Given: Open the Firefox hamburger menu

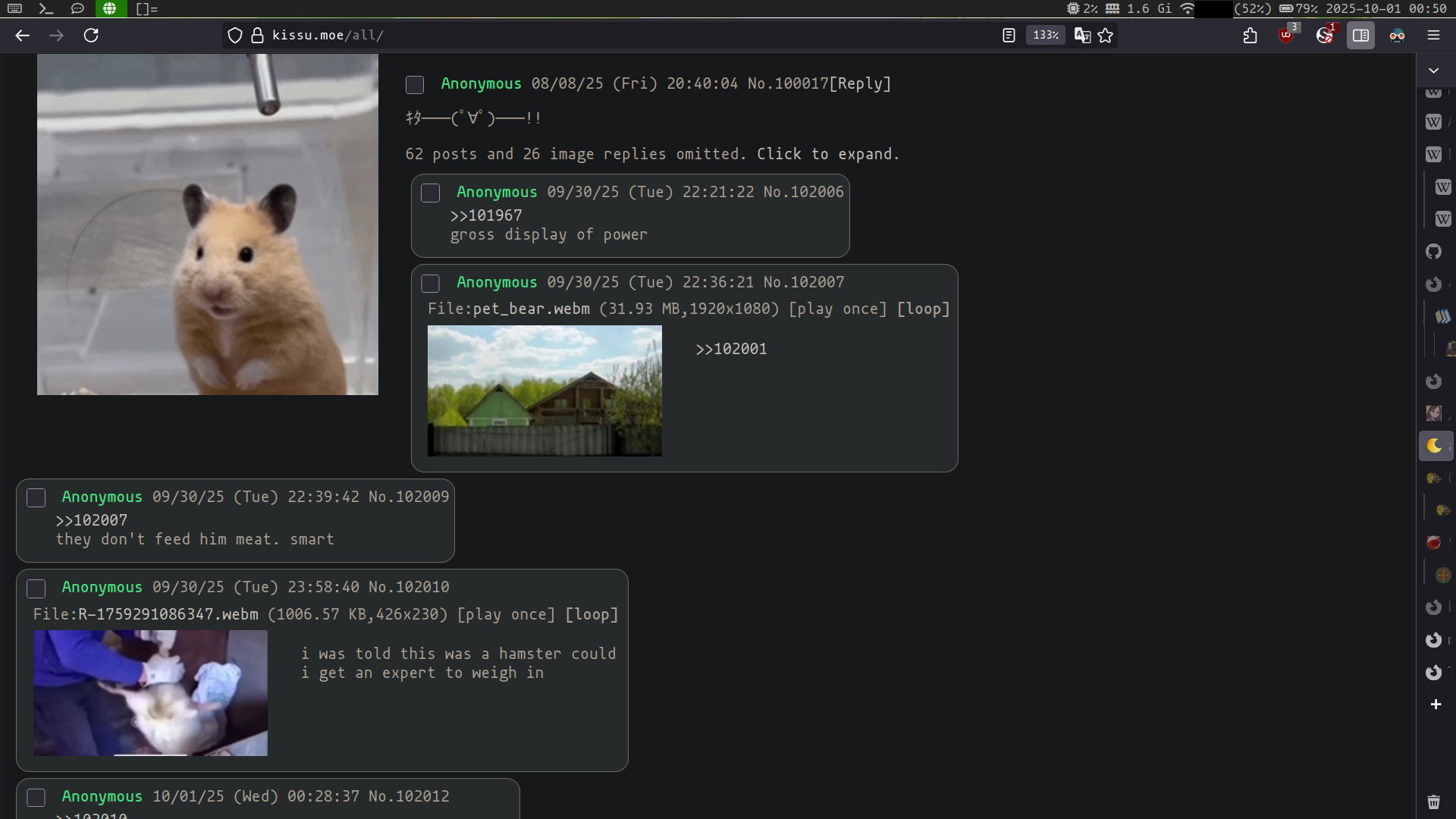Looking at the screenshot, I should (1433, 36).
